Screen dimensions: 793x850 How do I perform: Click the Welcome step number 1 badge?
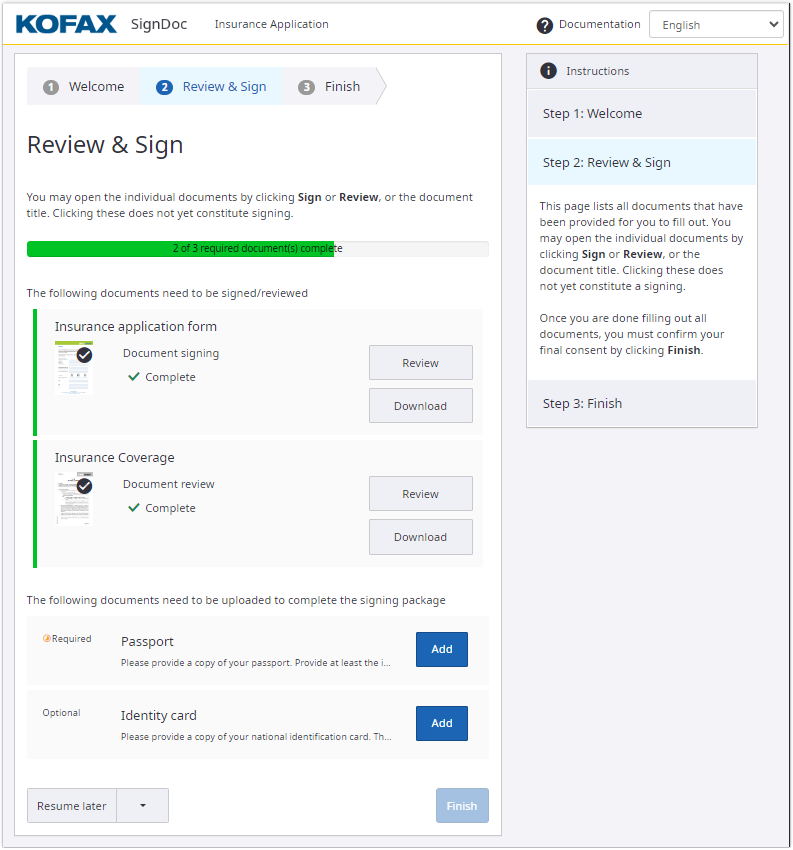tap(51, 87)
